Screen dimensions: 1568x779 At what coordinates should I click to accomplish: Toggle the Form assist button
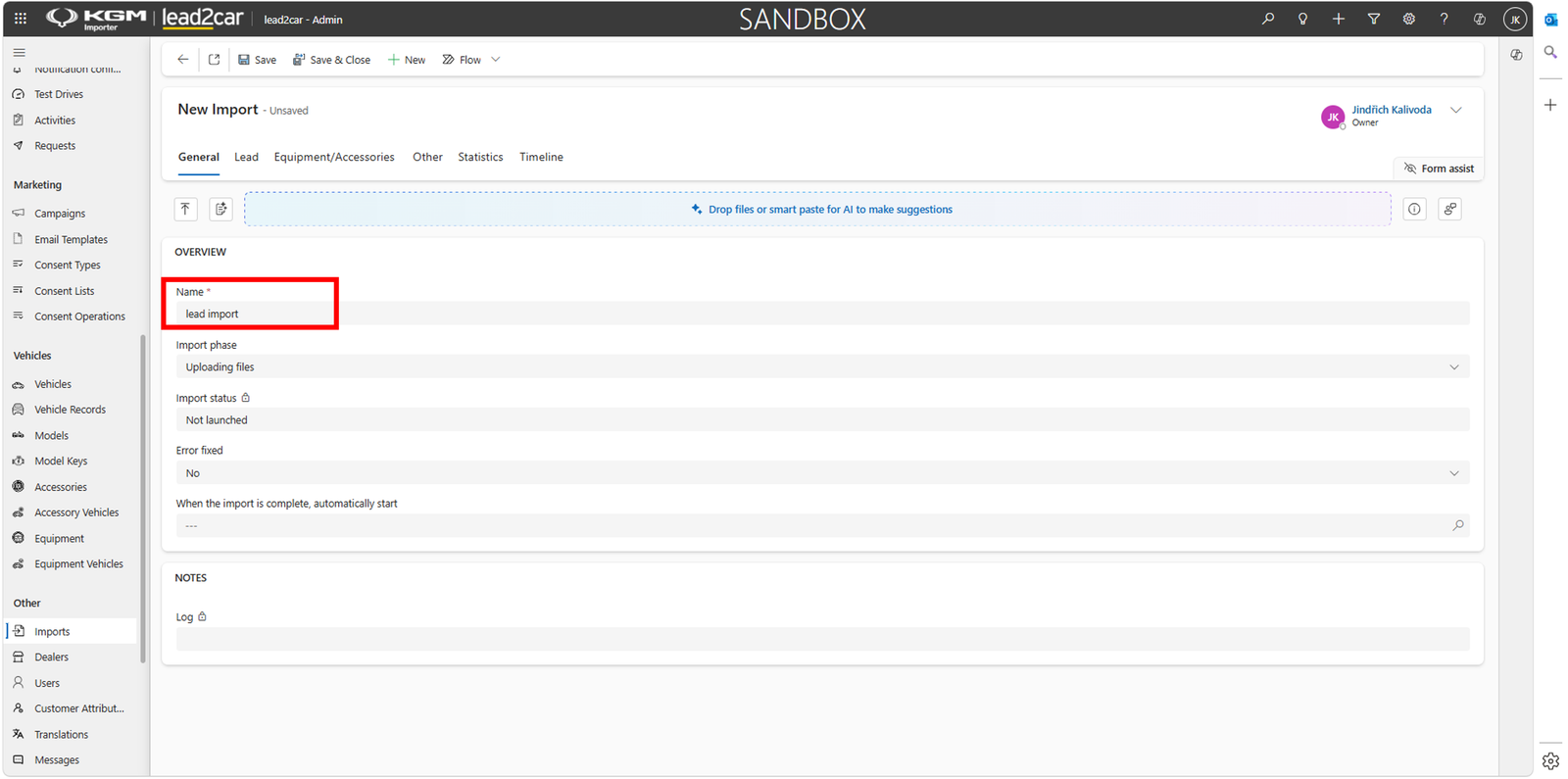click(x=1439, y=169)
